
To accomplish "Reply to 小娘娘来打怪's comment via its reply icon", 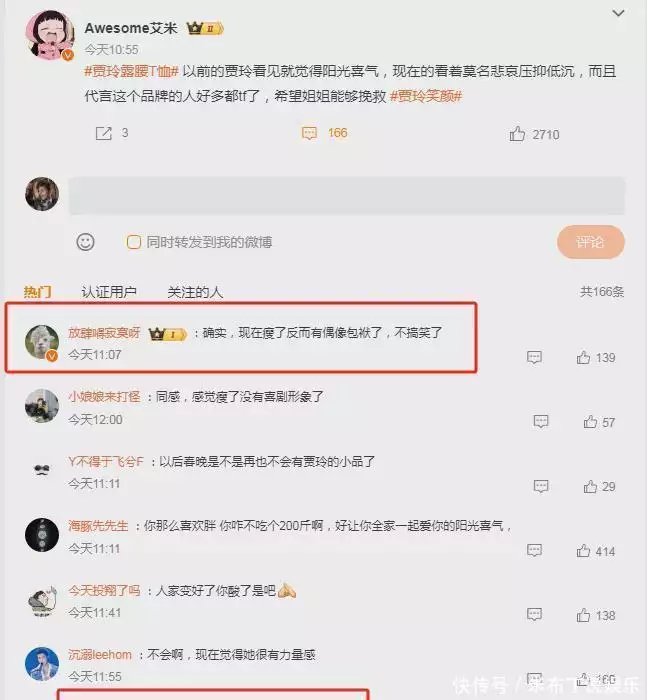I will (541, 421).
